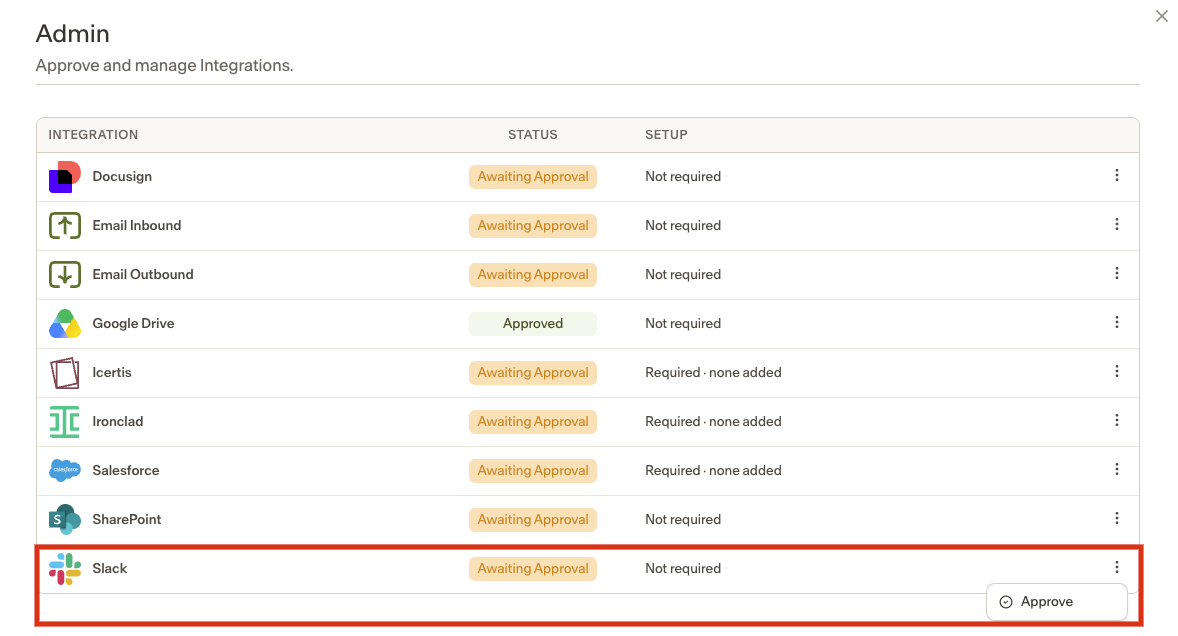Open the SharePoint row actions menu
The height and width of the screenshot is (636, 1178).
point(1117,518)
